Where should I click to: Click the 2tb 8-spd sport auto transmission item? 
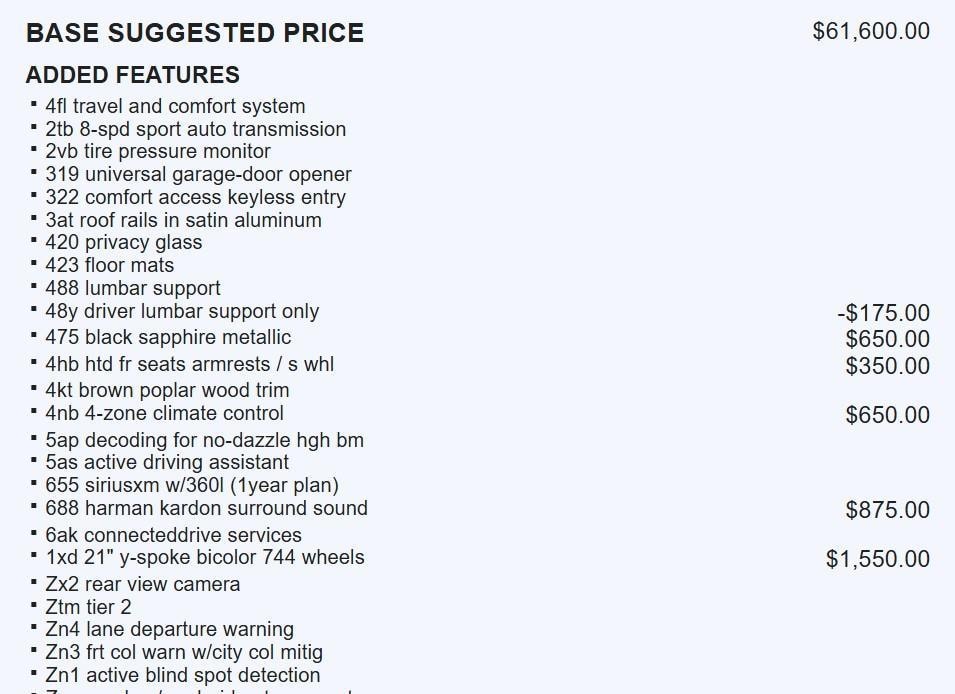195,129
